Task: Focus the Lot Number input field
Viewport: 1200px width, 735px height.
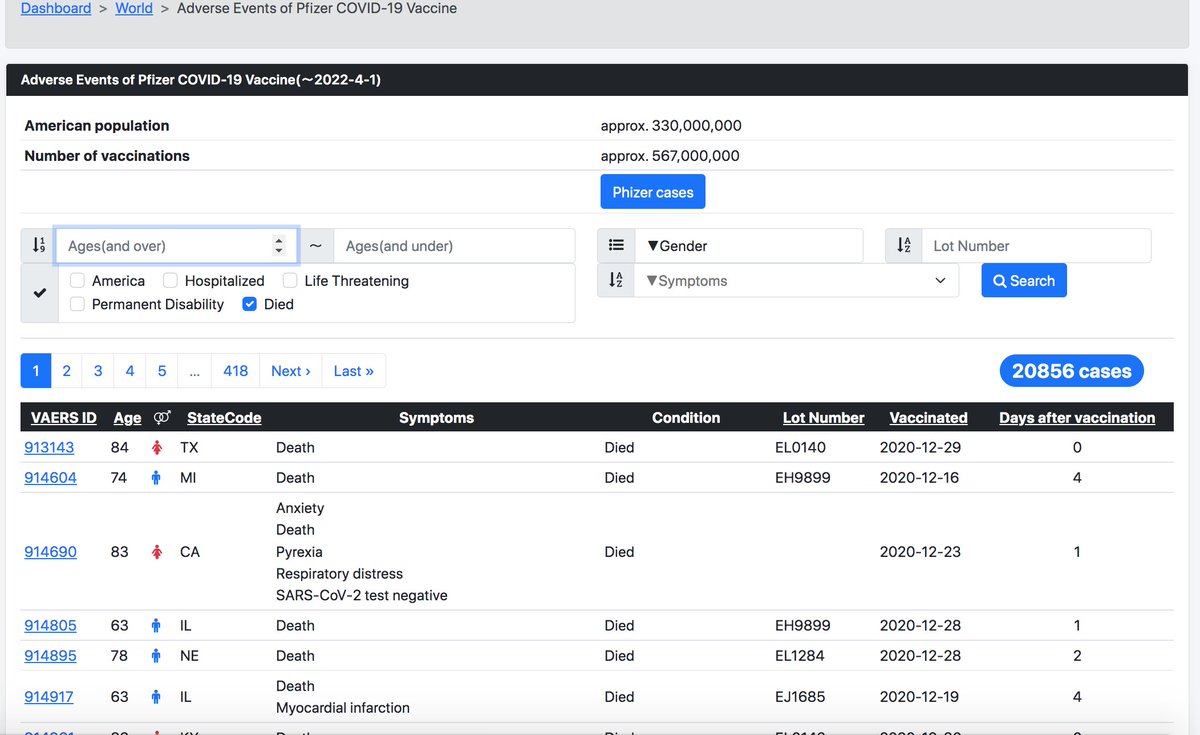Action: click(1036, 245)
